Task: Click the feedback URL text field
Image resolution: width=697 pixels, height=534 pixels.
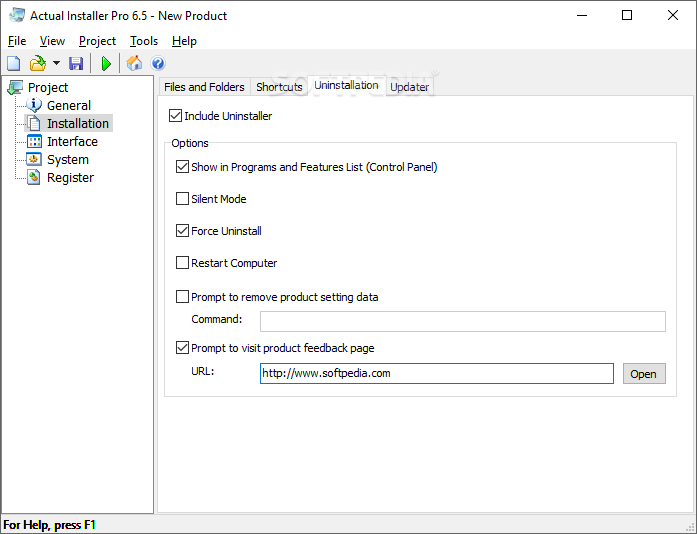Action: [x=436, y=374]
